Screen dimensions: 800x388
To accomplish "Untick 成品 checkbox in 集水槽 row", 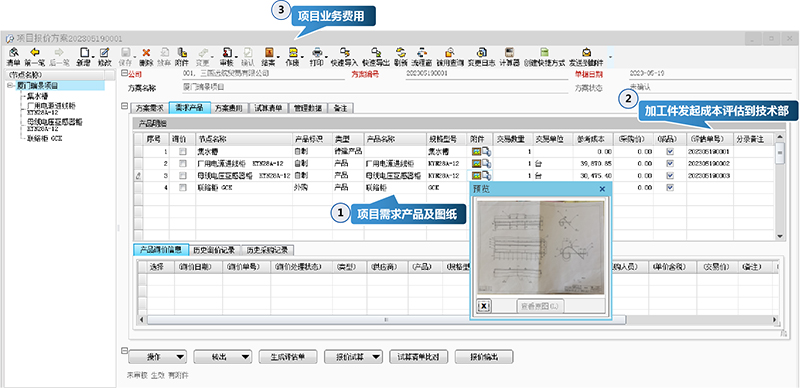I will pos(670,152).
